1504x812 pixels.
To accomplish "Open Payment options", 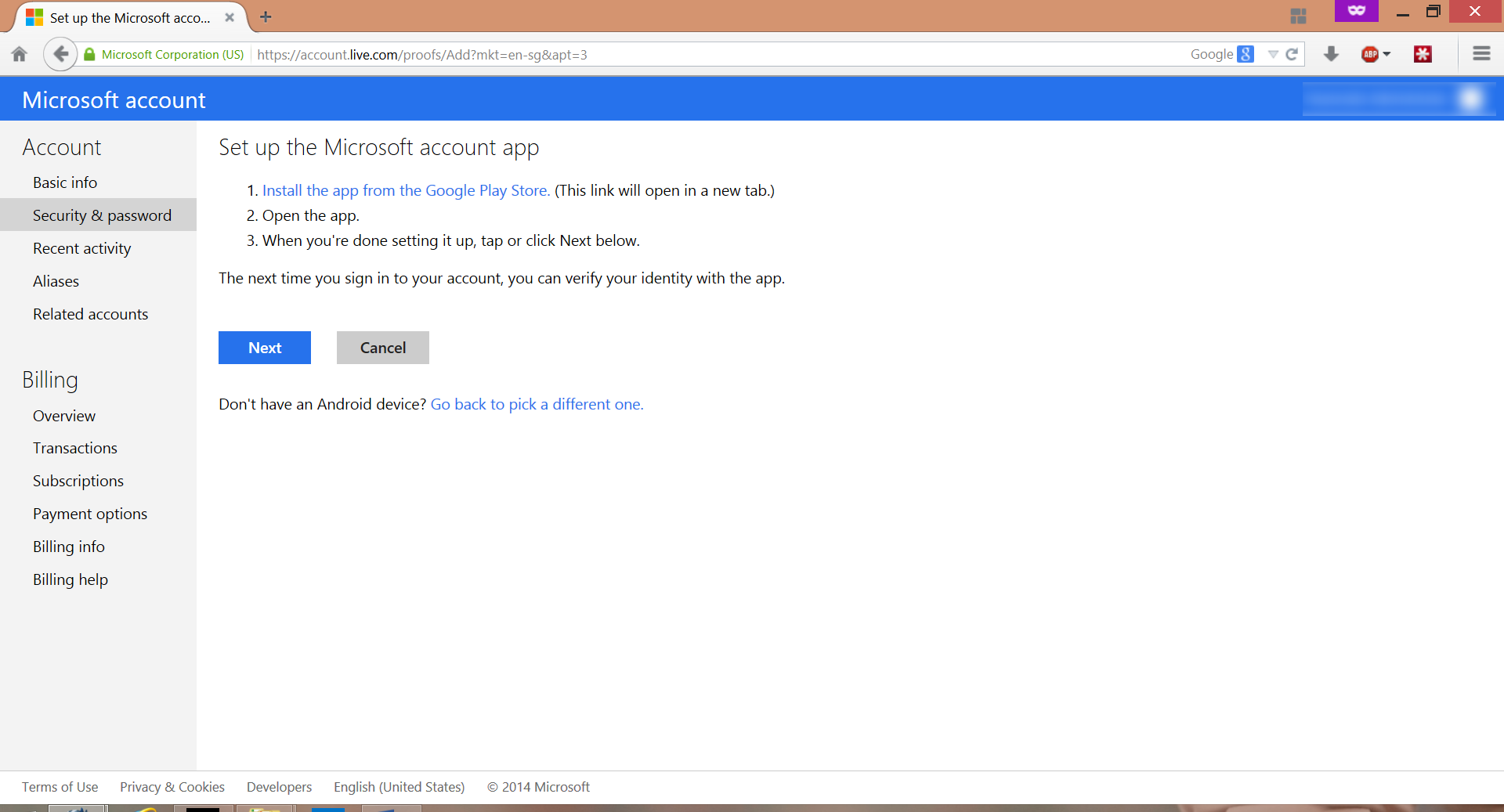I will coord(89,514).
